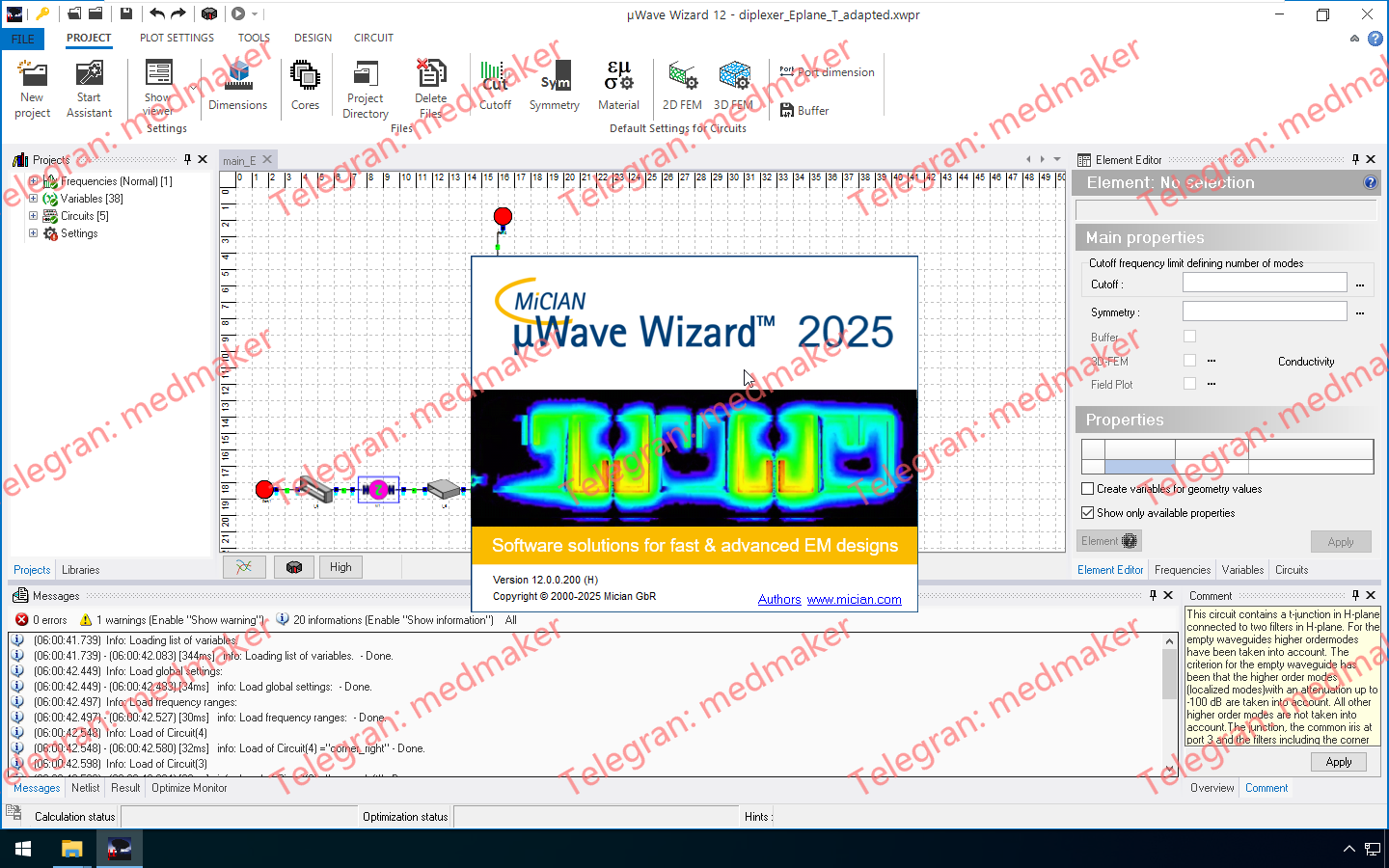This screenshot has height=868, width=1389.
Task: Click the run play icon in title bar
Action: tap(238, 14)
